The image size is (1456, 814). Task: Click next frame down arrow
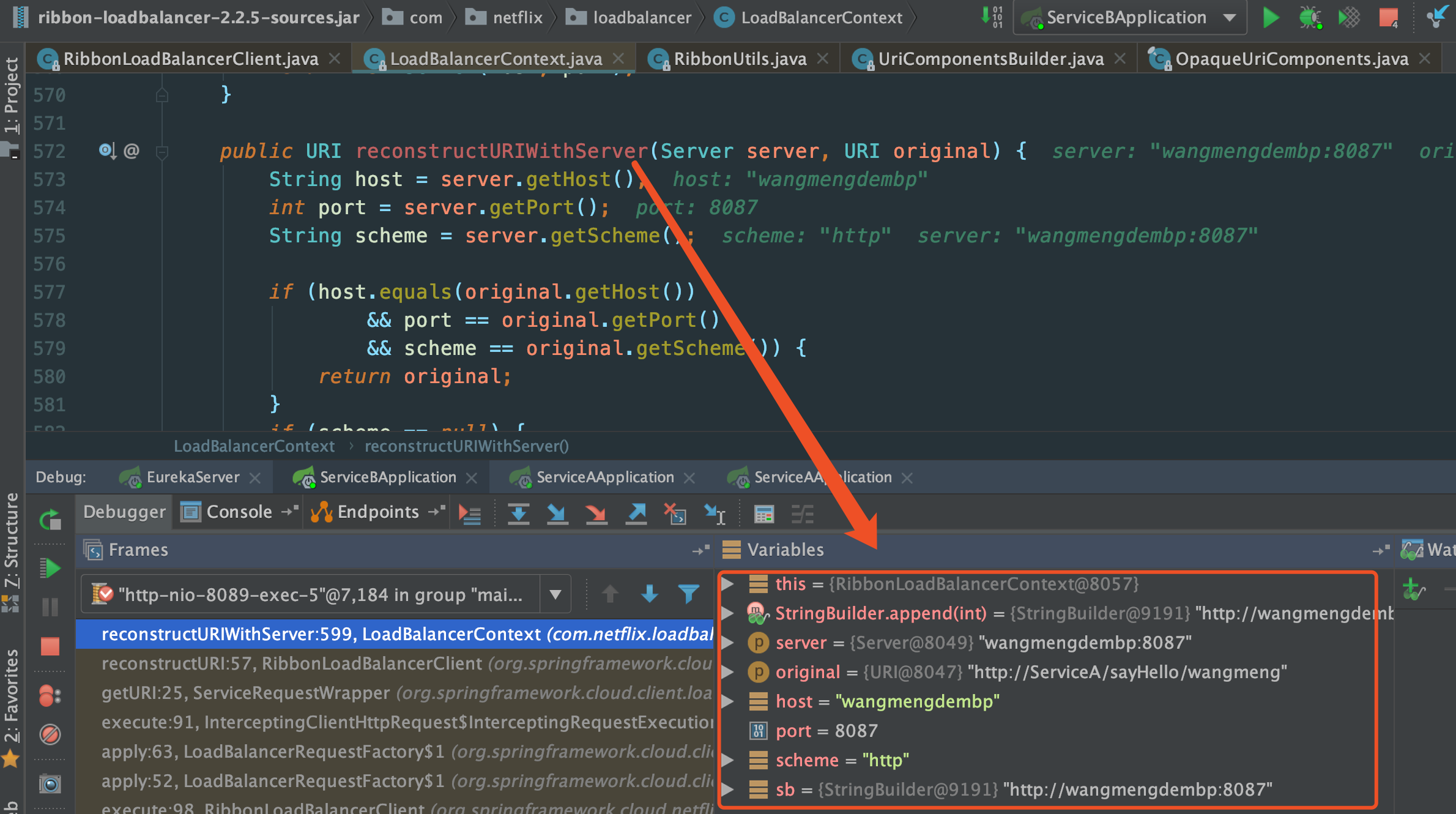click(x=650, y=594)
